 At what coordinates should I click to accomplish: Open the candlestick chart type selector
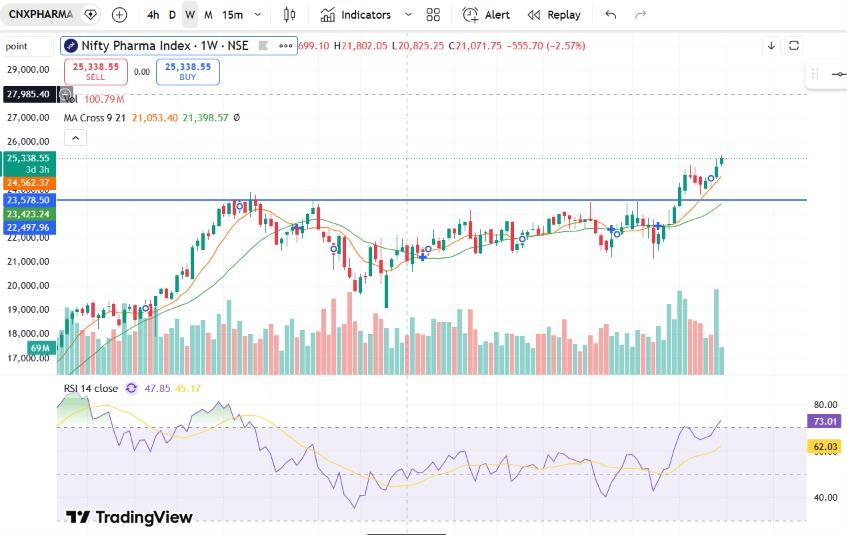click(290, 15)
